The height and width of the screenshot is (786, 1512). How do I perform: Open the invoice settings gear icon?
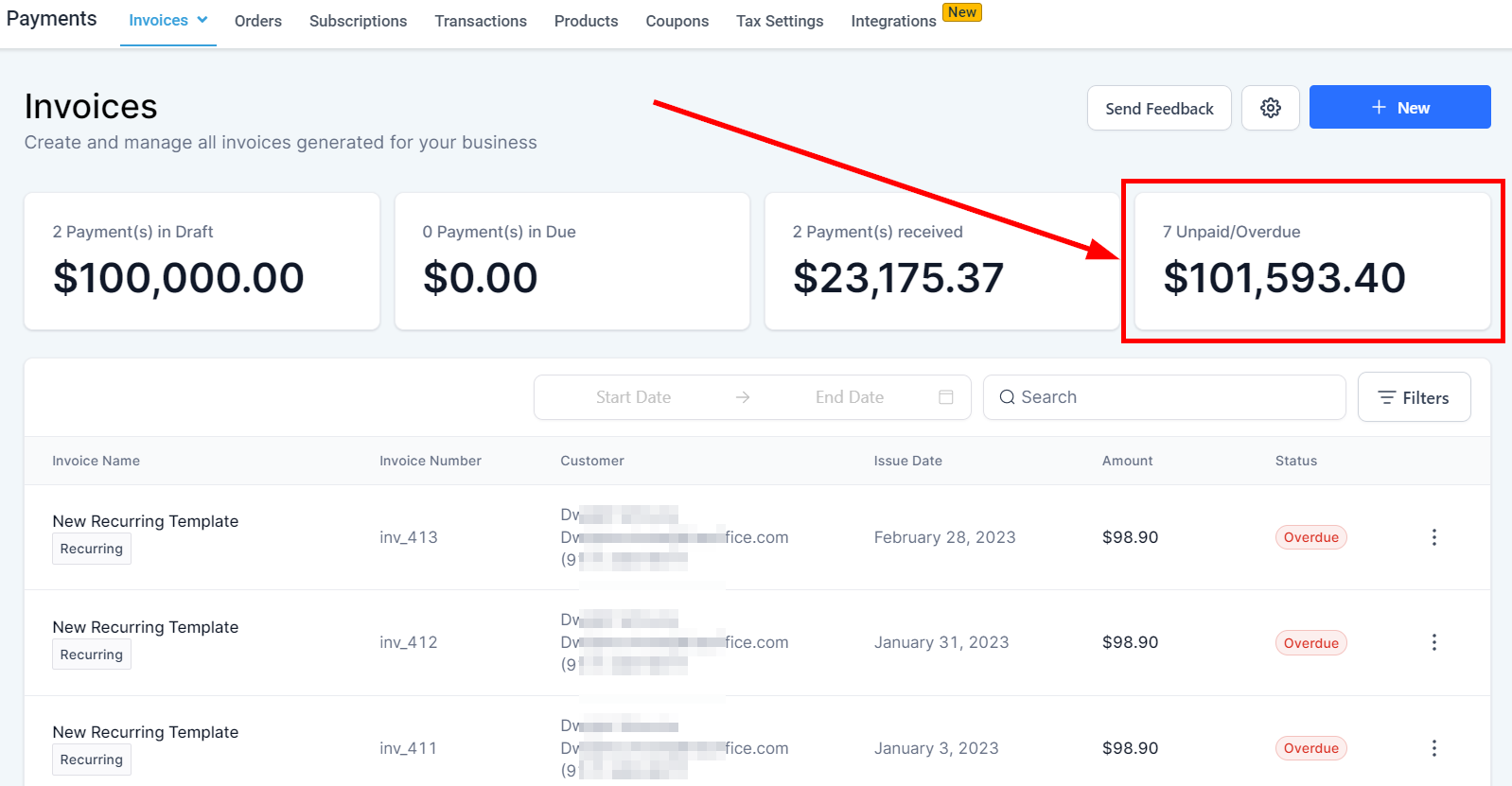point(1270,108)
